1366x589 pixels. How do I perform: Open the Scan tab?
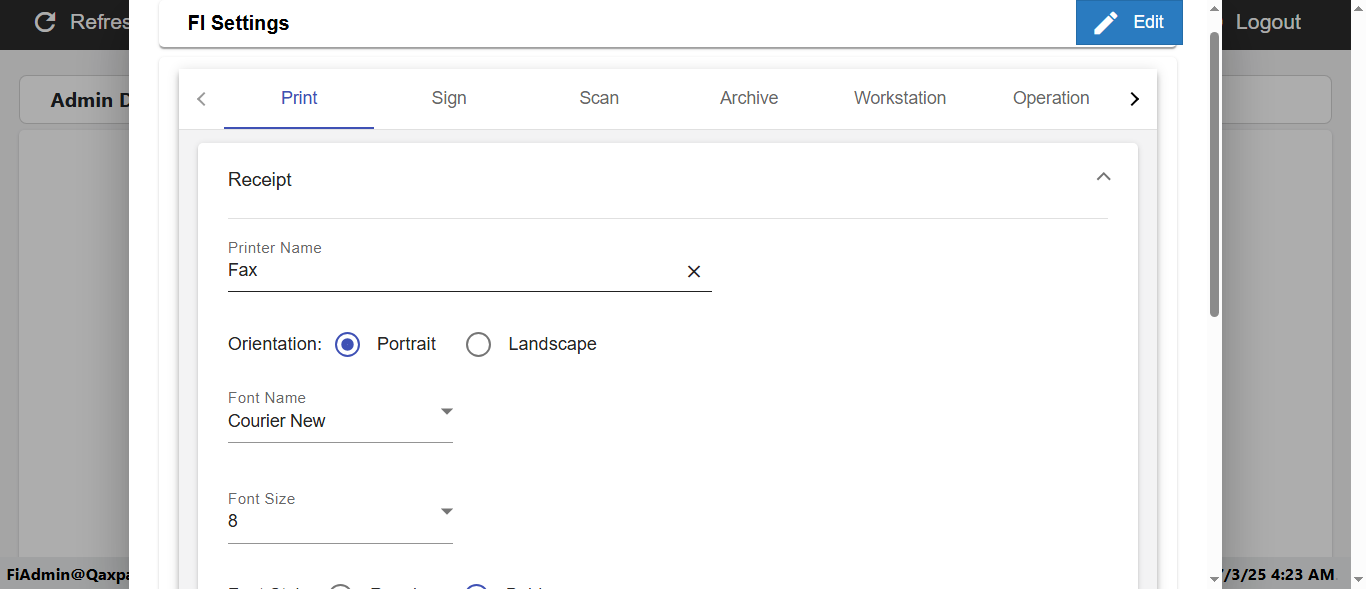(599, 98)
